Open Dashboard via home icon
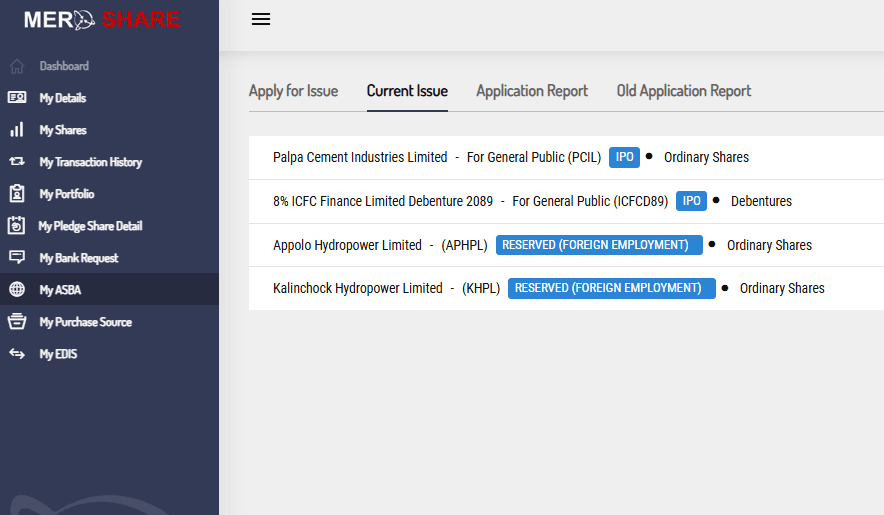This screenshot has height=515, width=884. (x=16, y=66)
